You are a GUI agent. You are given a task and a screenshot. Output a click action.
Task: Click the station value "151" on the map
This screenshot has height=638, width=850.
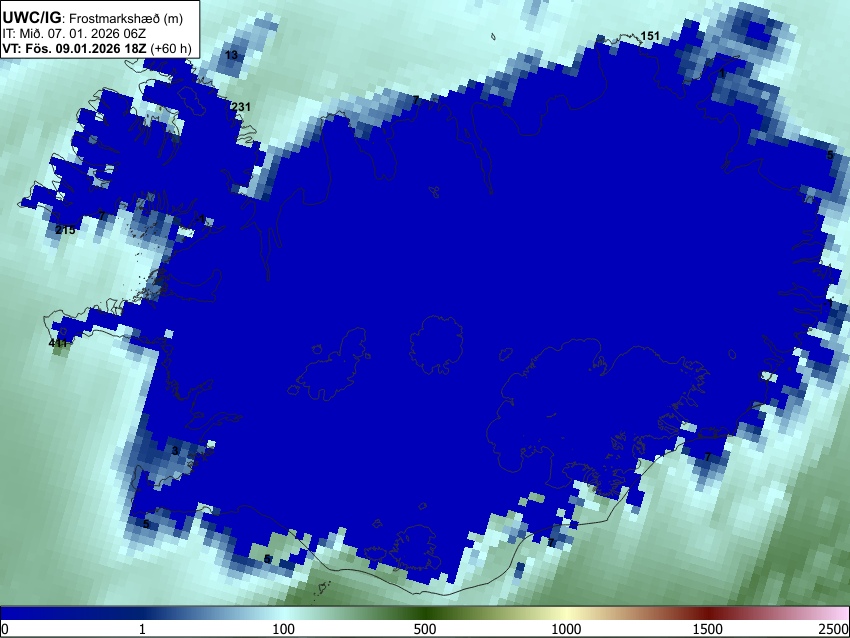click(x=650, y=36)
